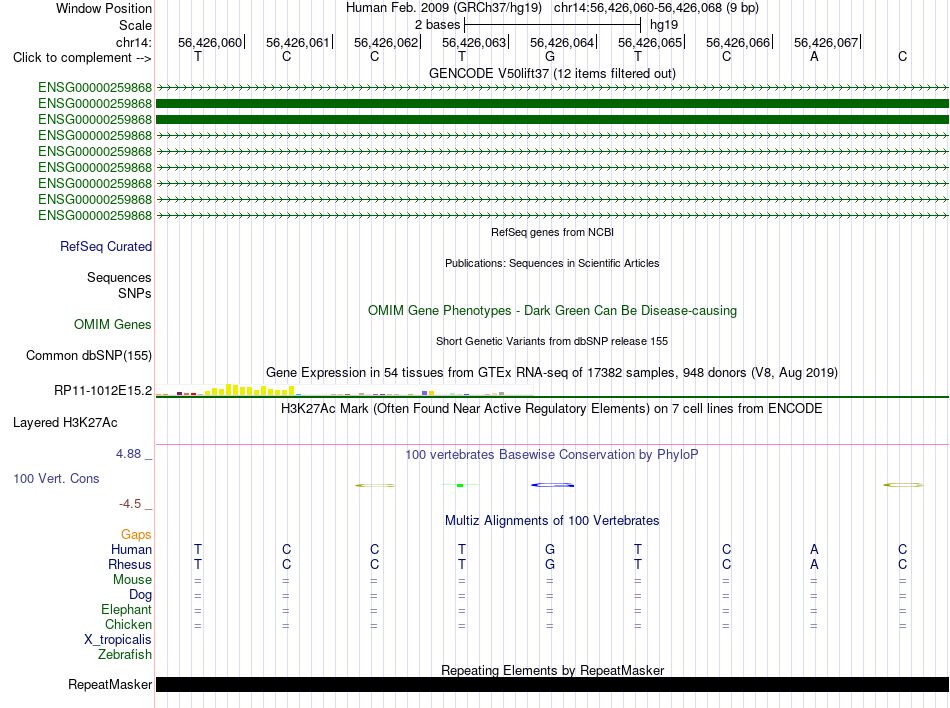Image resolution: width=950 pixels, height=708 pixels.
Task: Click the black RepeatMasker repeat element bar
Action: 552,684
